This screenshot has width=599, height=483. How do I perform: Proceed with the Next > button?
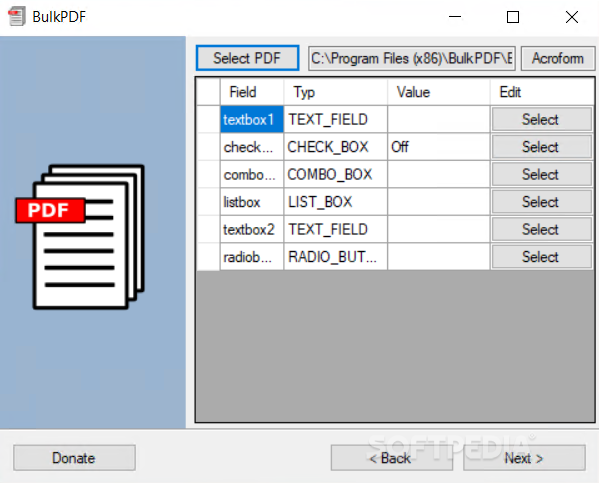point(524,457)
